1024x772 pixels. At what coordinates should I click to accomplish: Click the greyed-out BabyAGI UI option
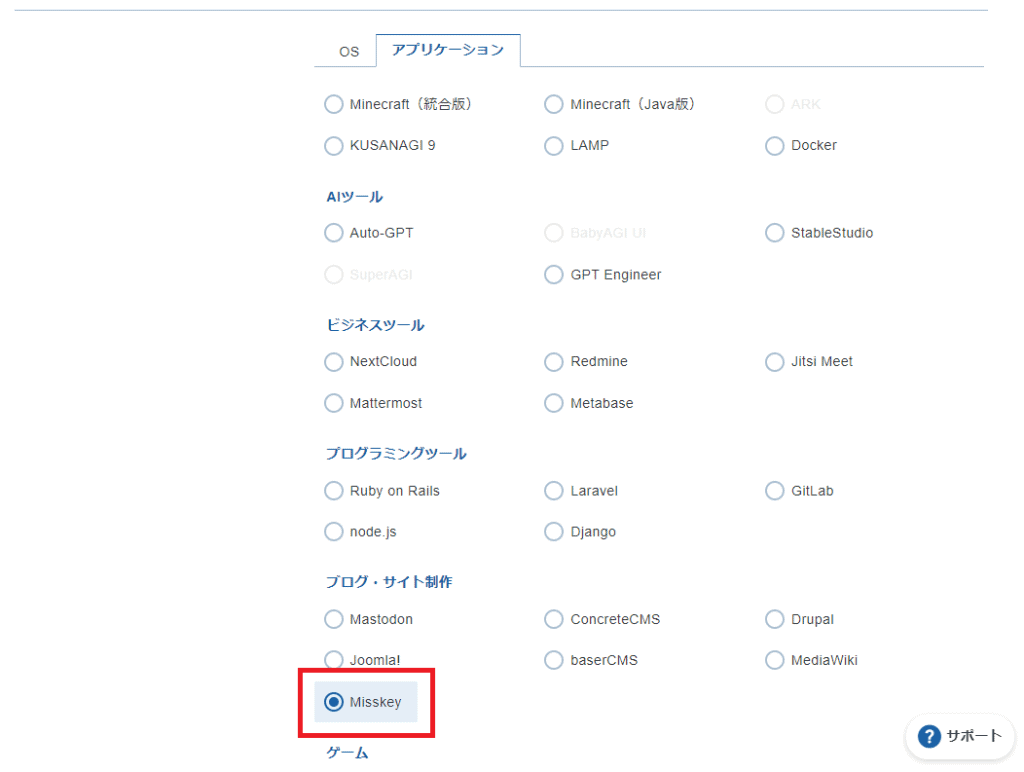554,233
